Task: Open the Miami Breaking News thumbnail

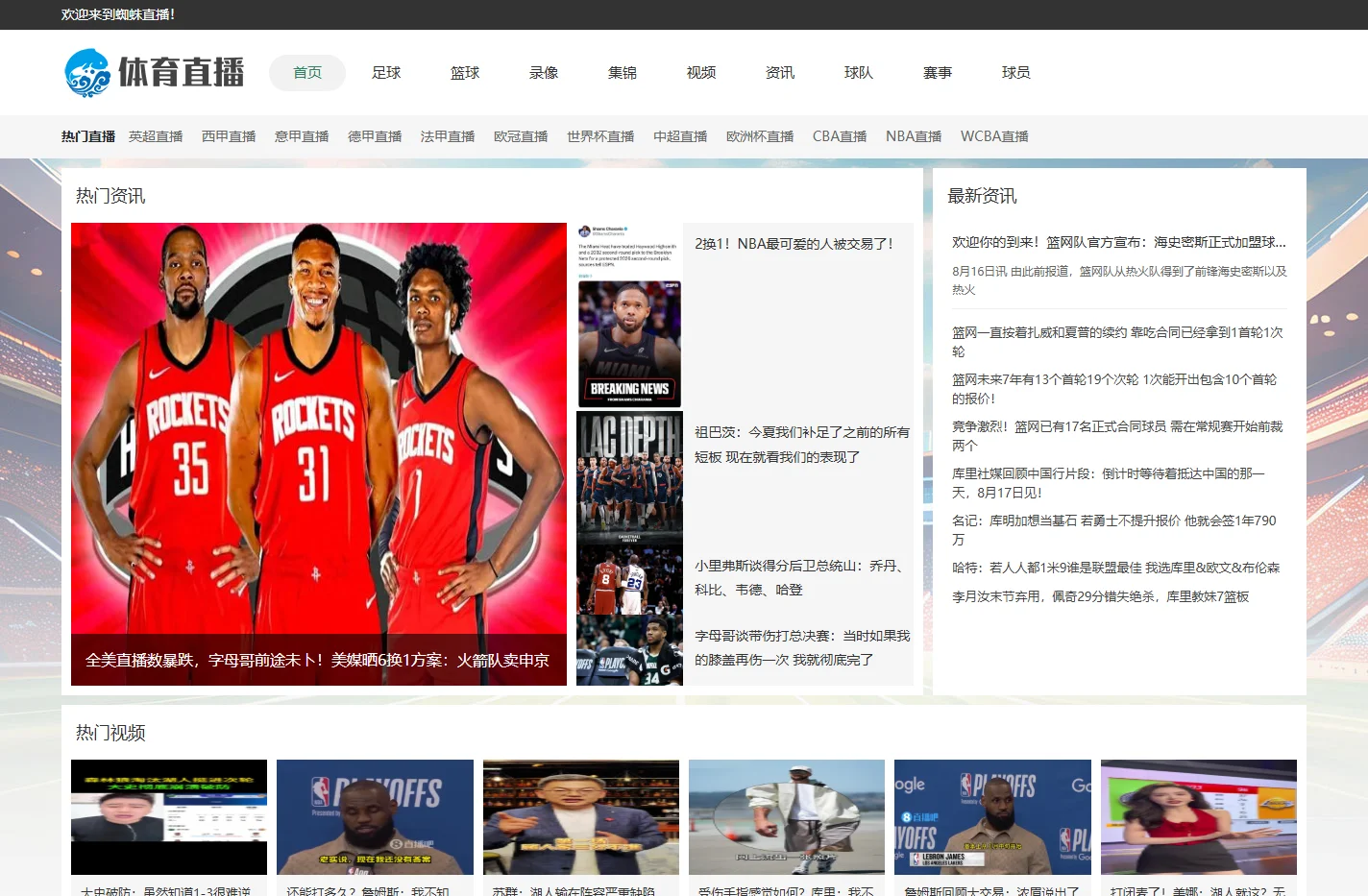Action: coord(629,316)
